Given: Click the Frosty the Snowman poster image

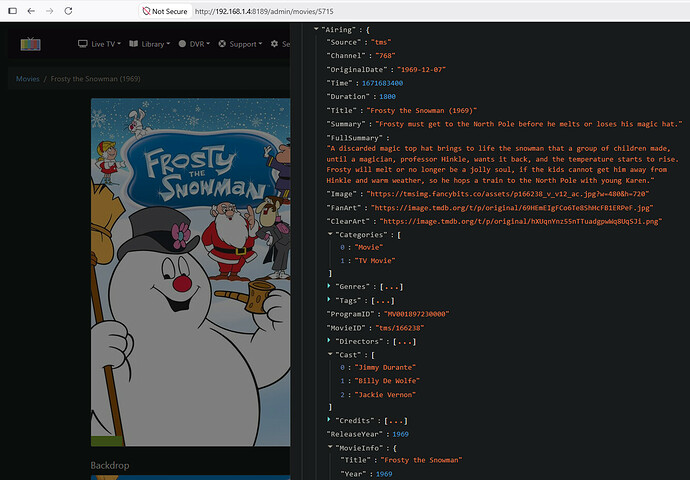Looking at the screenshot, I should [x=191, y=272].
